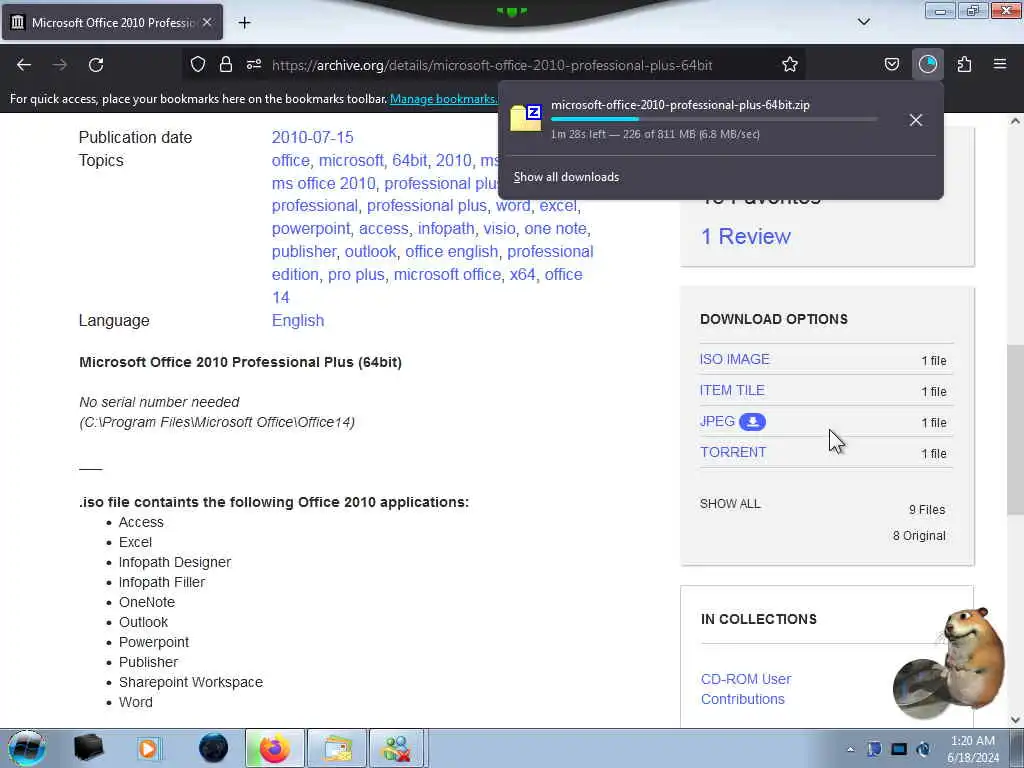Open the 'office english' topic link
This screenshot has height=768, width=1024.
click(x=451, y=251)
